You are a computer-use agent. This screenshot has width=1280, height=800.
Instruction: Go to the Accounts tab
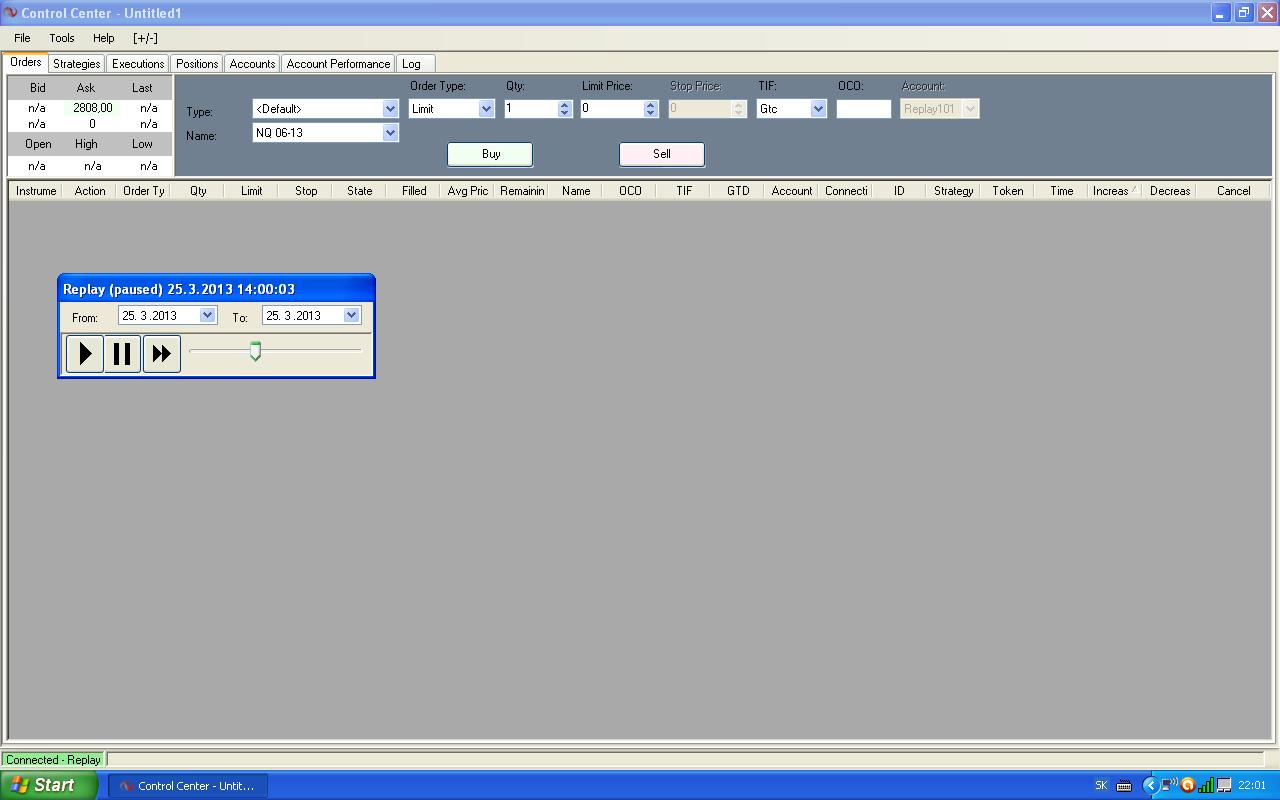(252, 64)
